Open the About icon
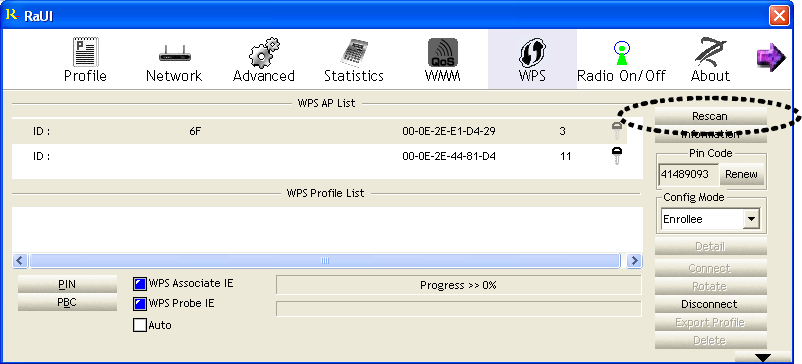Screen dimensions: 802x364 click(x=710, y=52)
